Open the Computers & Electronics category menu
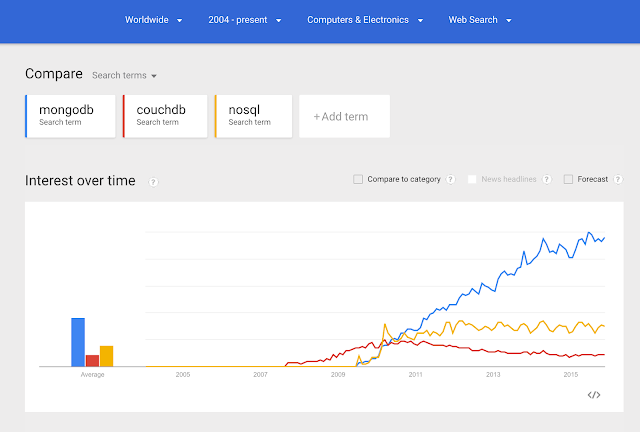The width and height of the screenshot is (640, 432). click(x=365, y=20)
